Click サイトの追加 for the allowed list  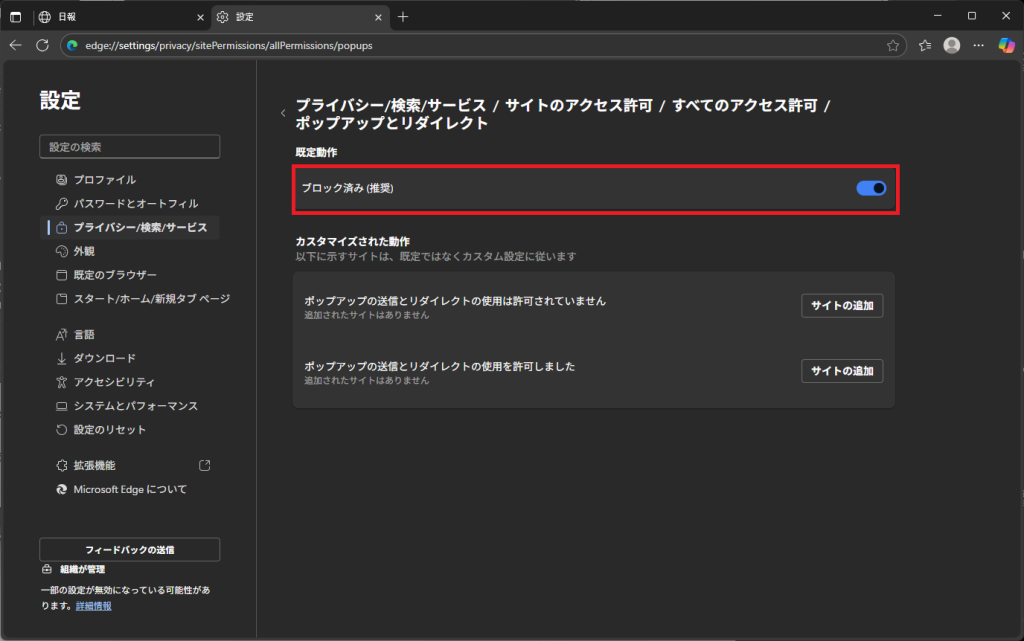click(841, 371)
